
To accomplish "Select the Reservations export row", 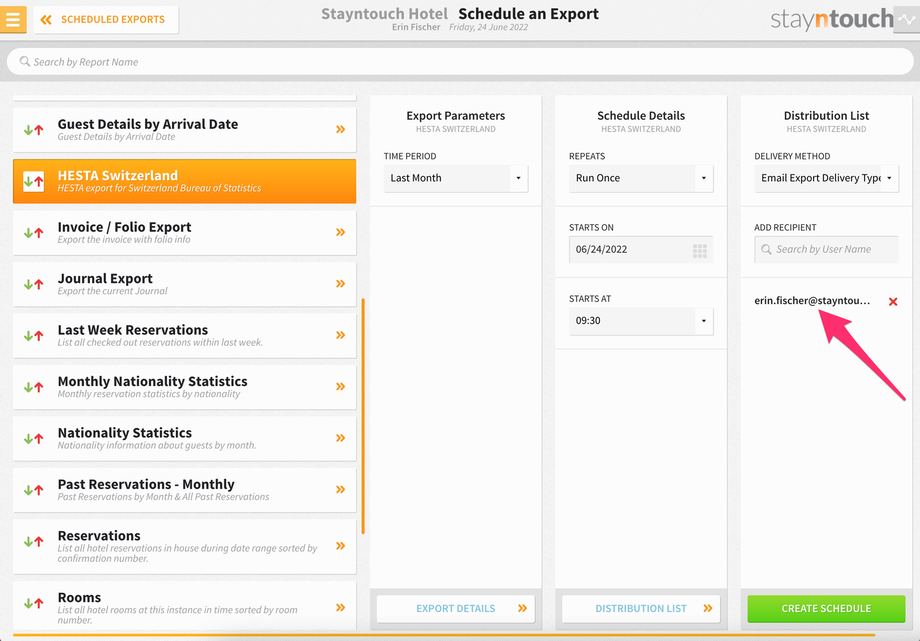I will [184, 546].
